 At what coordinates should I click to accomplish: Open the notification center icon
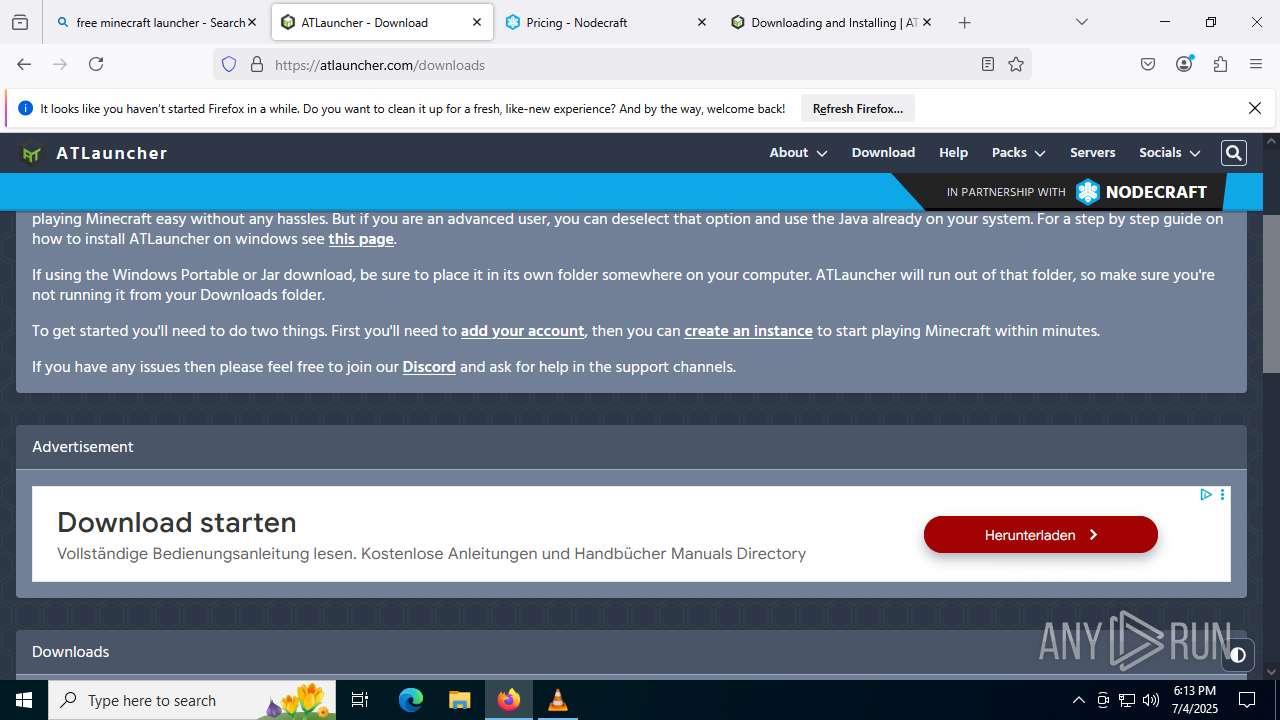tap(1247, 700)
